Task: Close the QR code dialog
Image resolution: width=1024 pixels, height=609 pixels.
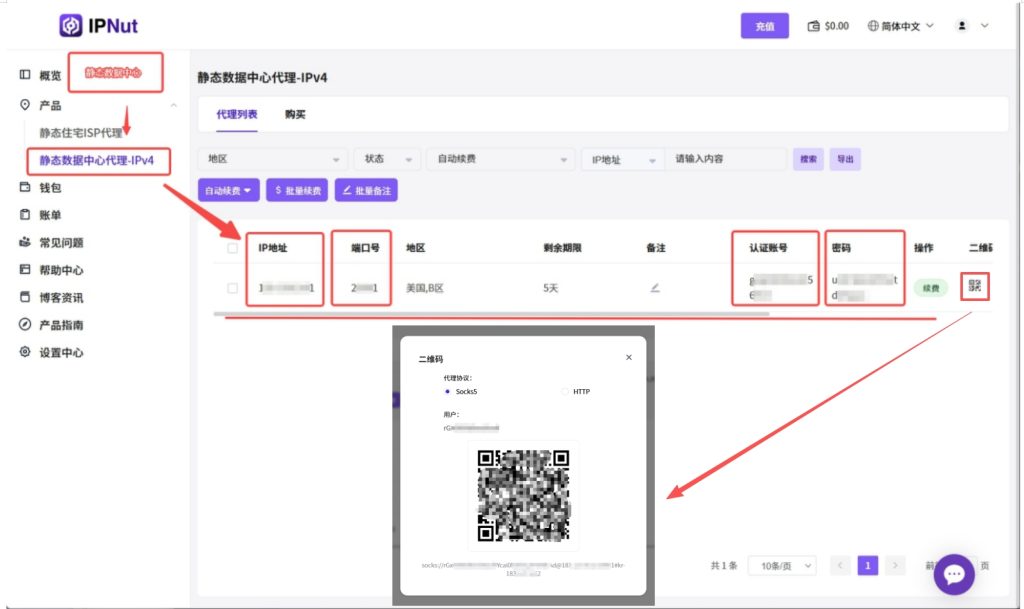Action: tap(628, 357)
